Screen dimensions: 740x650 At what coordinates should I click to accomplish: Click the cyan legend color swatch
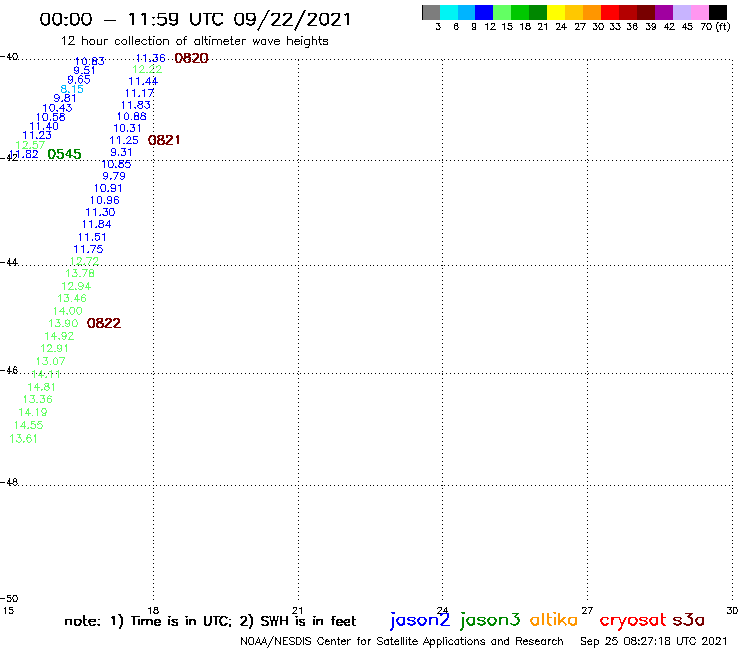click(x=449, y=12)
